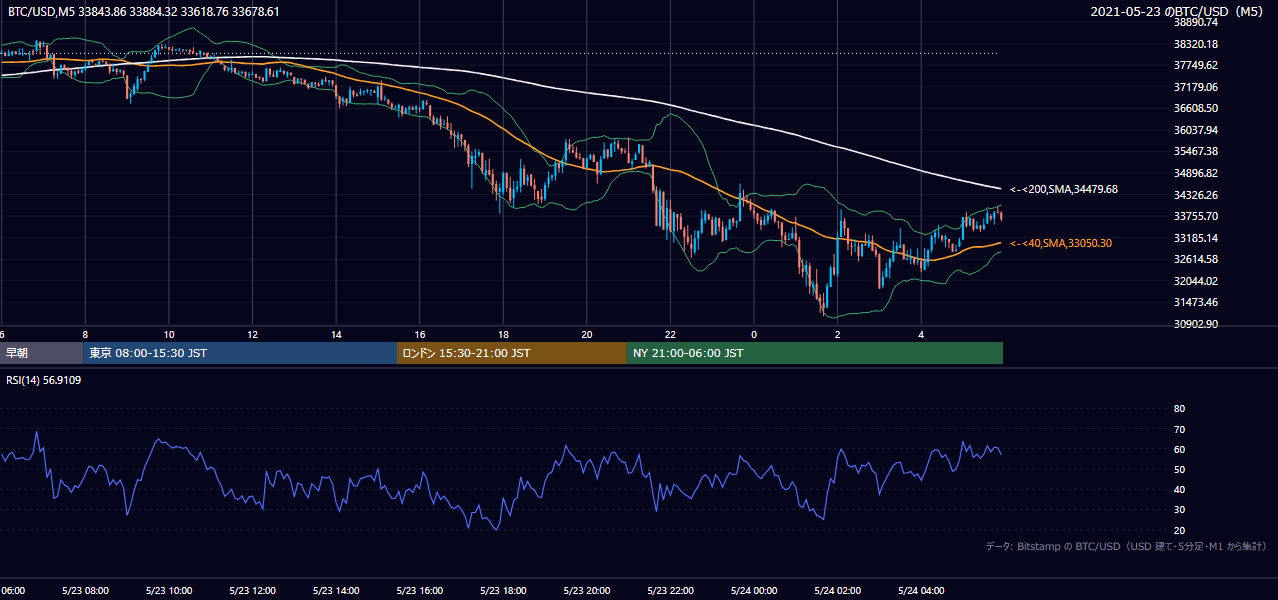Click RSI axis level 60
Image resolution: width=1278 pixels, height=600 pixels.
click(1179, 449)
